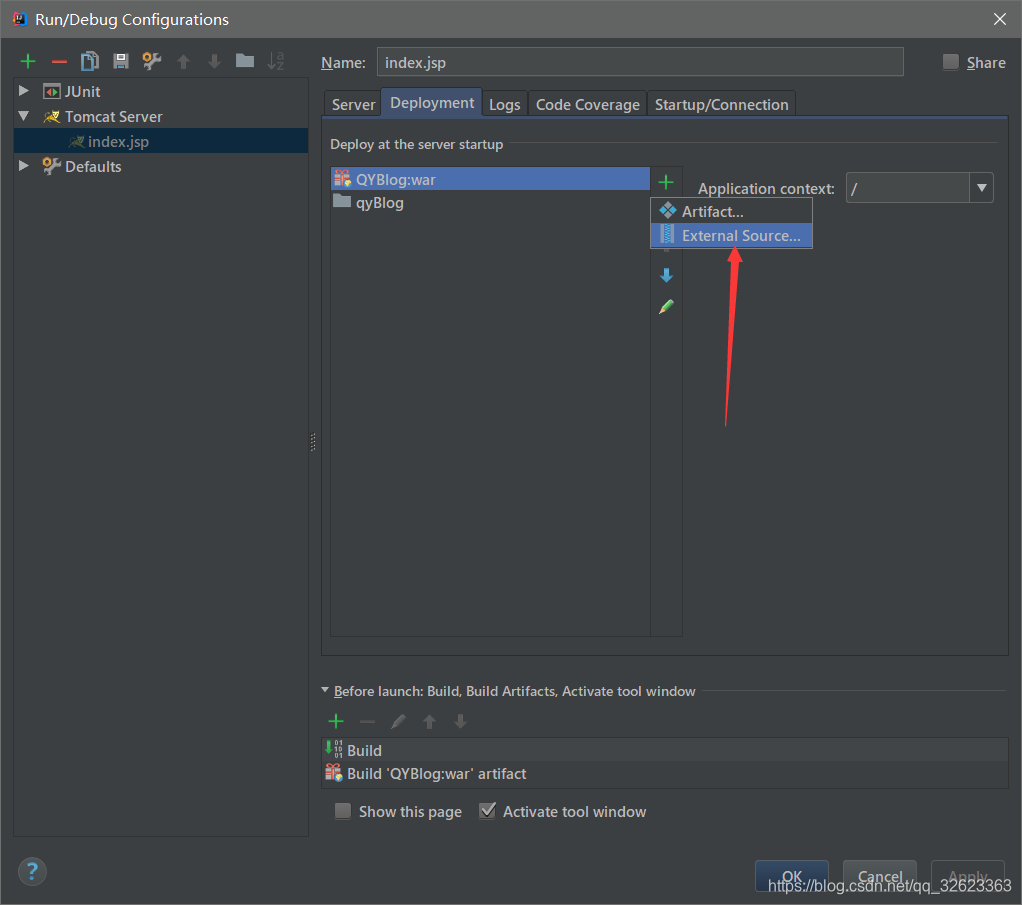Viewport: 1022px width, 905px height.
Task: Choose Artifact... from the popup menu
Action: pyautogui.click(x=731, y=211)
